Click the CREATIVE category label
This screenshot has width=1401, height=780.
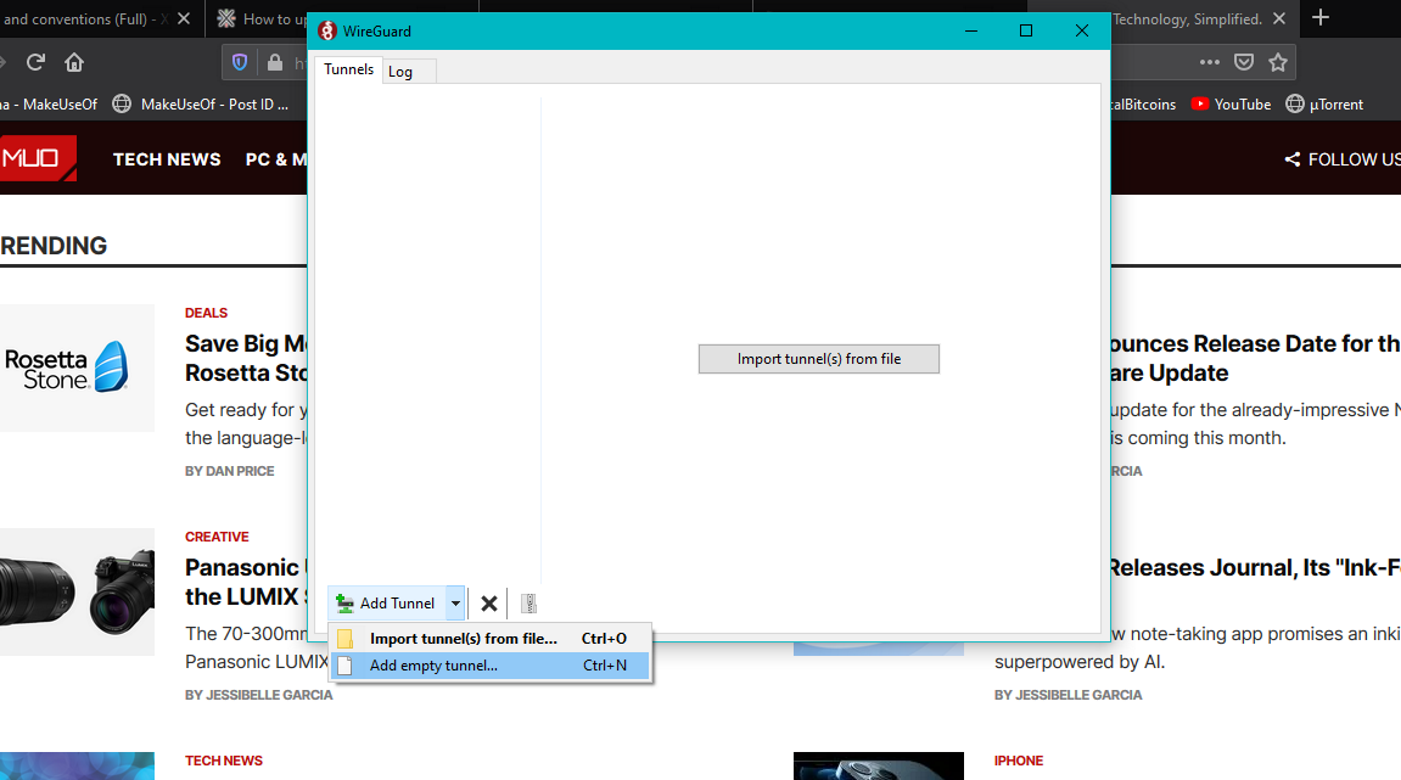click(x=217, y=537)
